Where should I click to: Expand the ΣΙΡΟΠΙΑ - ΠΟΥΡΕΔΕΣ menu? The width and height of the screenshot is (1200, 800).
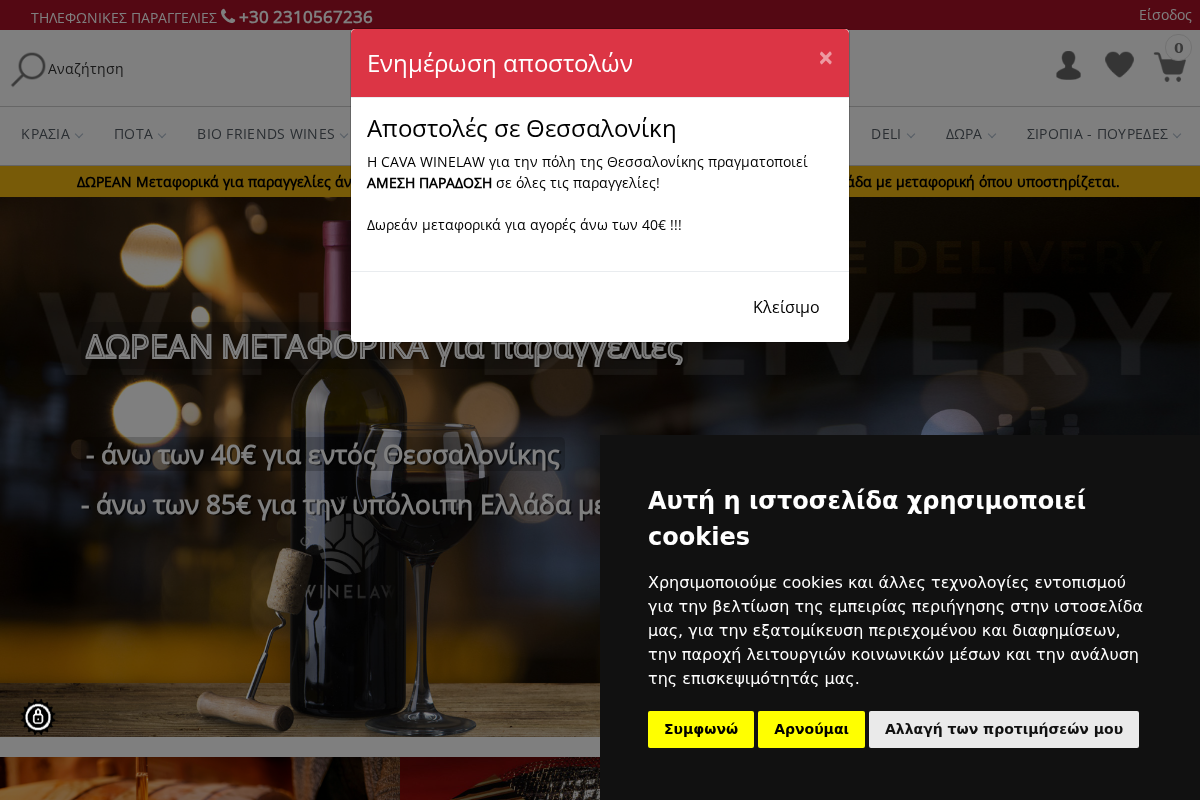(x=1104, y=134)
